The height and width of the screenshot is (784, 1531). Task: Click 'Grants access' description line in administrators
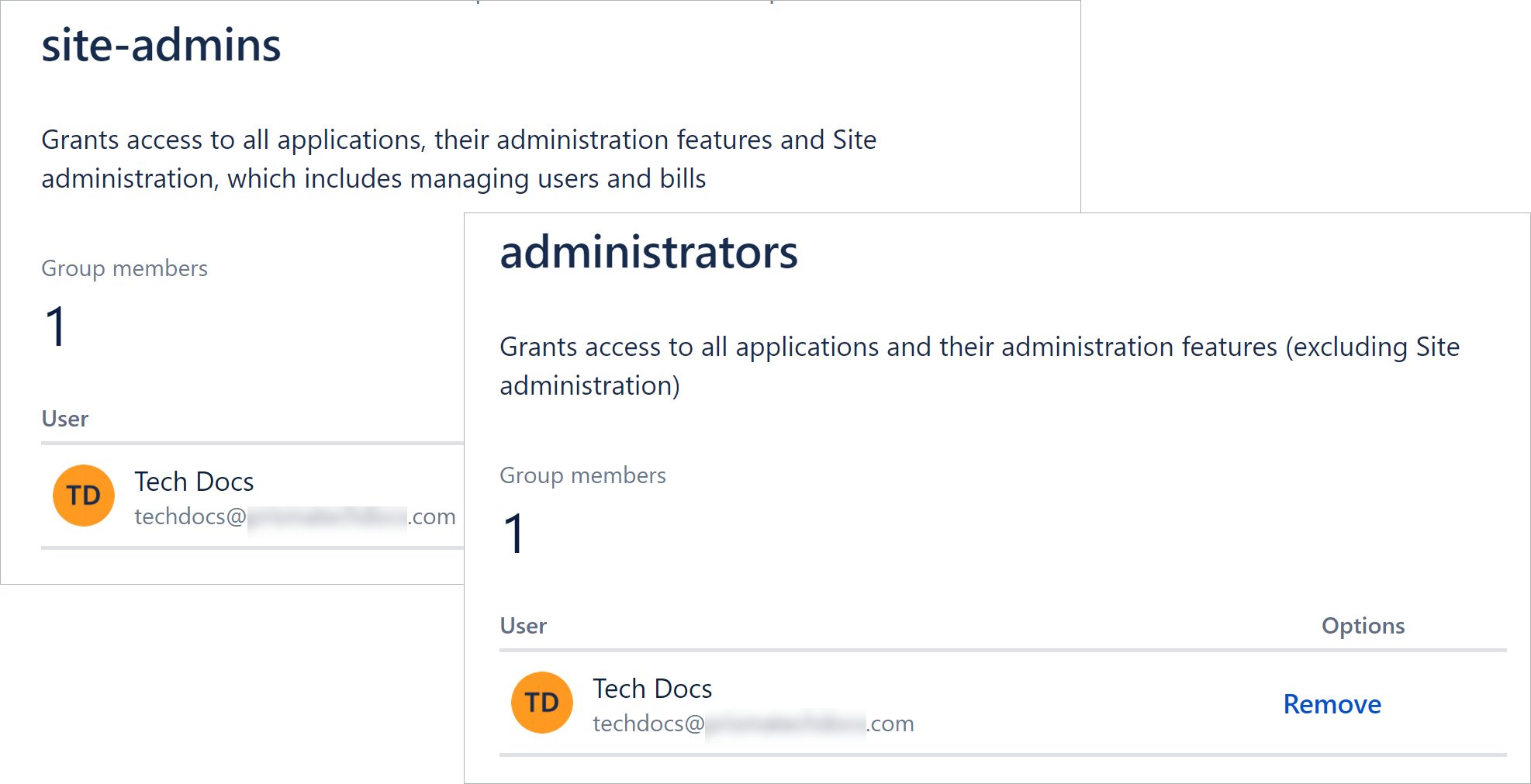pos(979,347)
